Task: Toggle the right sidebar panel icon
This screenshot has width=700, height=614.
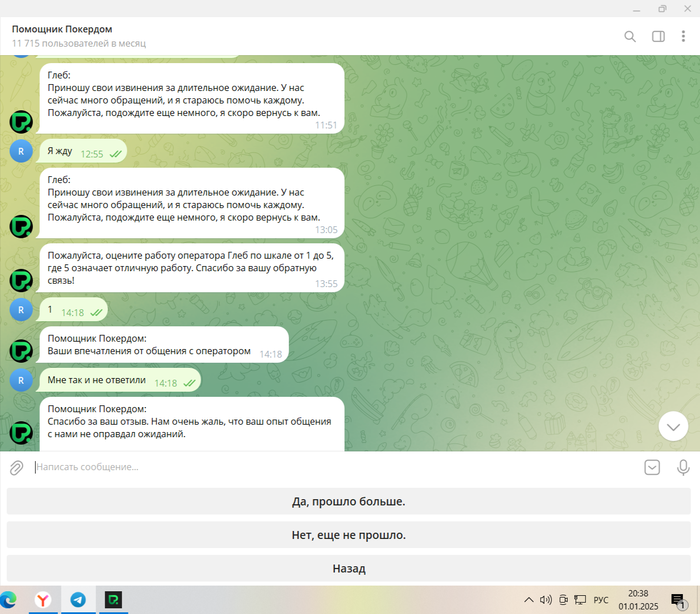Action: click(658, 36)
